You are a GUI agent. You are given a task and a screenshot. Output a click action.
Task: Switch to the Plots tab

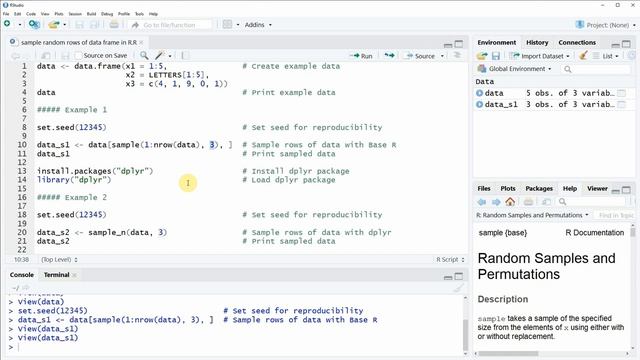(x=508, y=189)
